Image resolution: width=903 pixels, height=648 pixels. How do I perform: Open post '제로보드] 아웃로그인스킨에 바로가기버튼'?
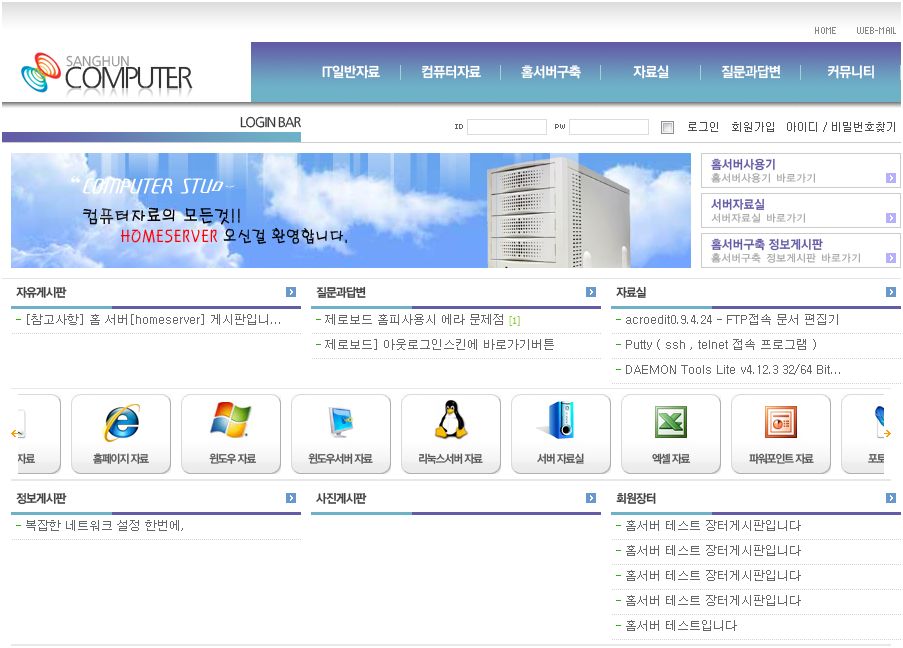(x=439, y=344)
